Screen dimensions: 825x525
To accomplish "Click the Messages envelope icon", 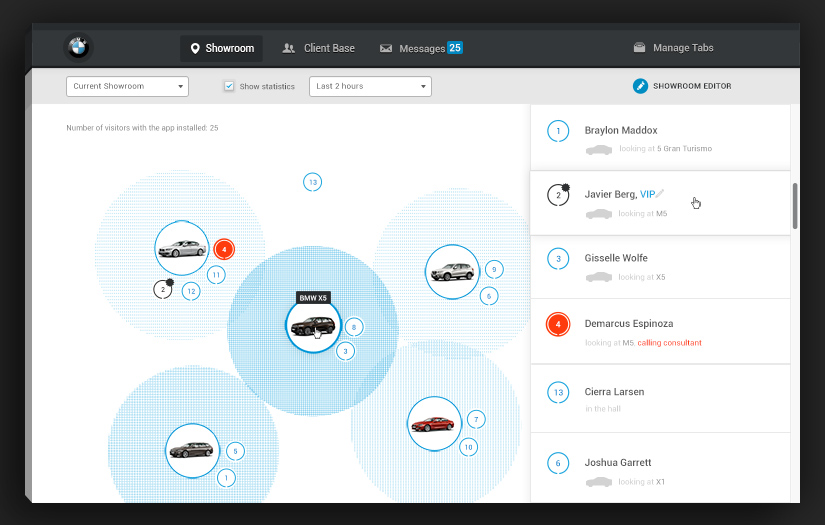I will [386, 48].
